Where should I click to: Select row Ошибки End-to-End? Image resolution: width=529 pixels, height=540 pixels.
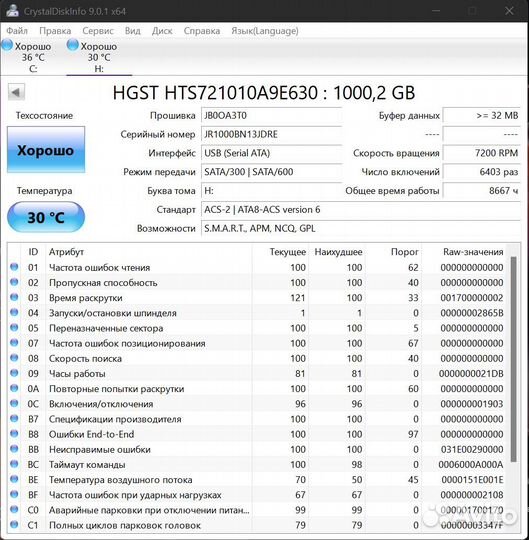(257, 434)
